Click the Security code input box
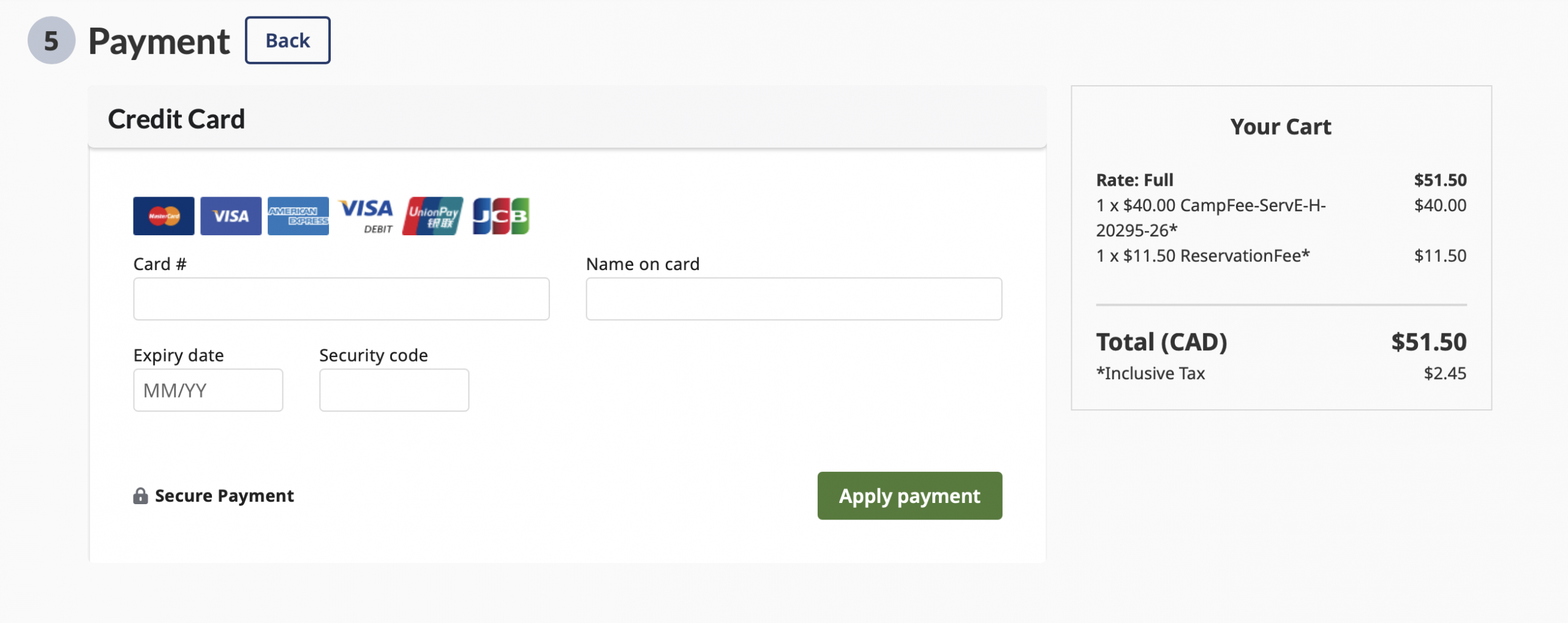 394,390
